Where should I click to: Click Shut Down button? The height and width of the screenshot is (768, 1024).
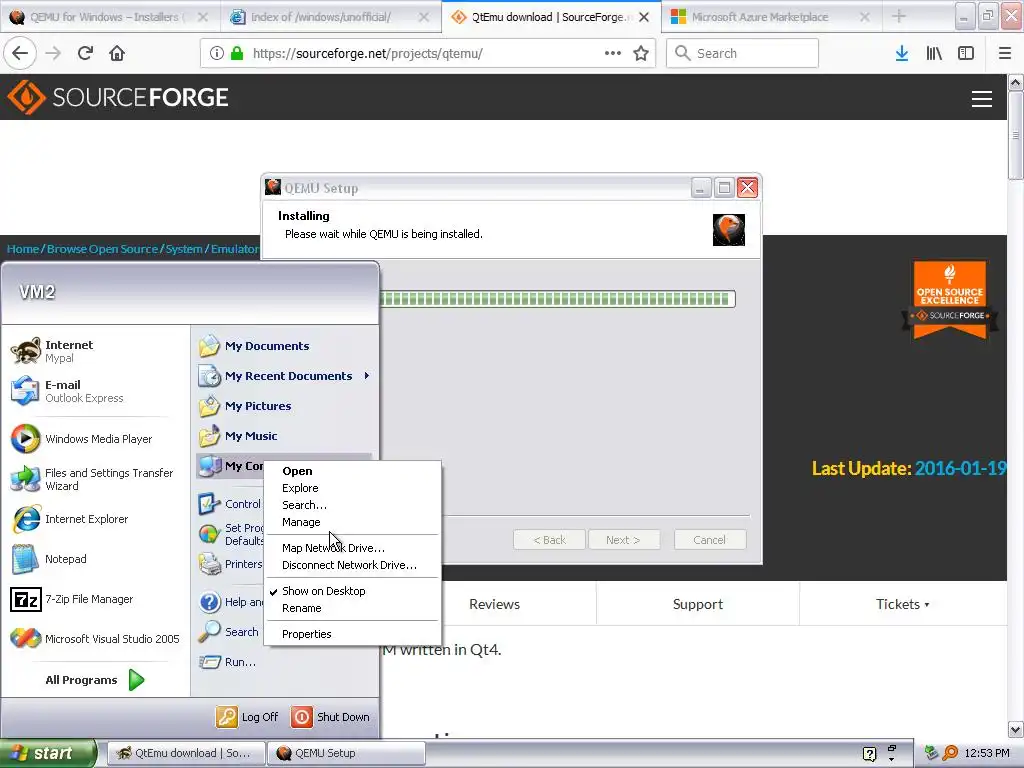(330, 716)
